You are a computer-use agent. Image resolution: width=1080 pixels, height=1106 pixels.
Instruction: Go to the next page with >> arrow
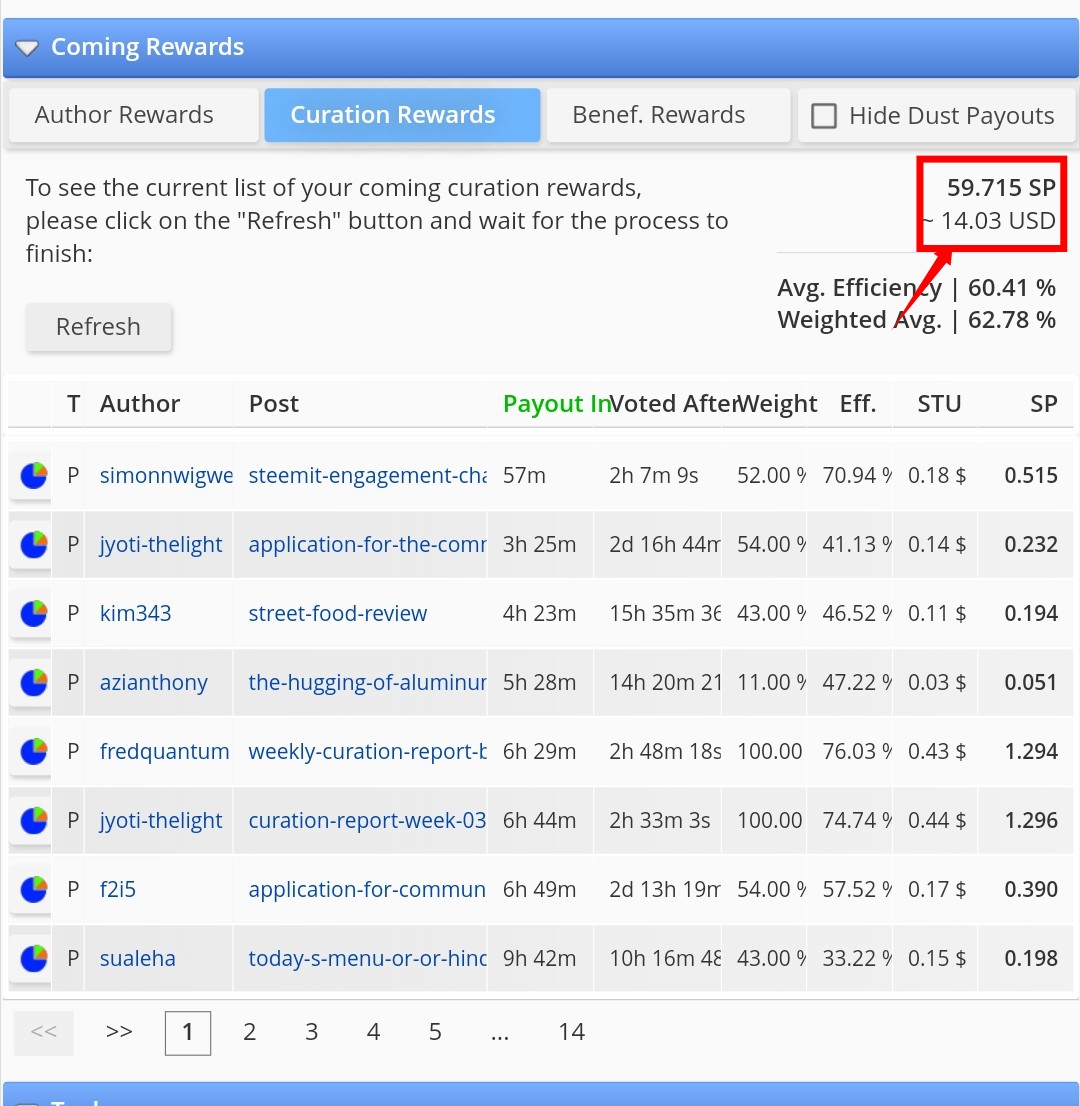click(119, 1032)
